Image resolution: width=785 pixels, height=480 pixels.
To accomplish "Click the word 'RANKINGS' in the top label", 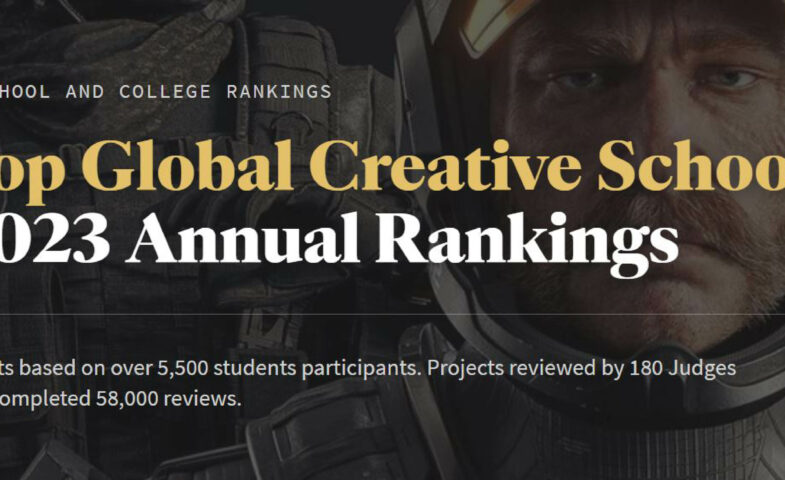I will click(x=278, y=92).
